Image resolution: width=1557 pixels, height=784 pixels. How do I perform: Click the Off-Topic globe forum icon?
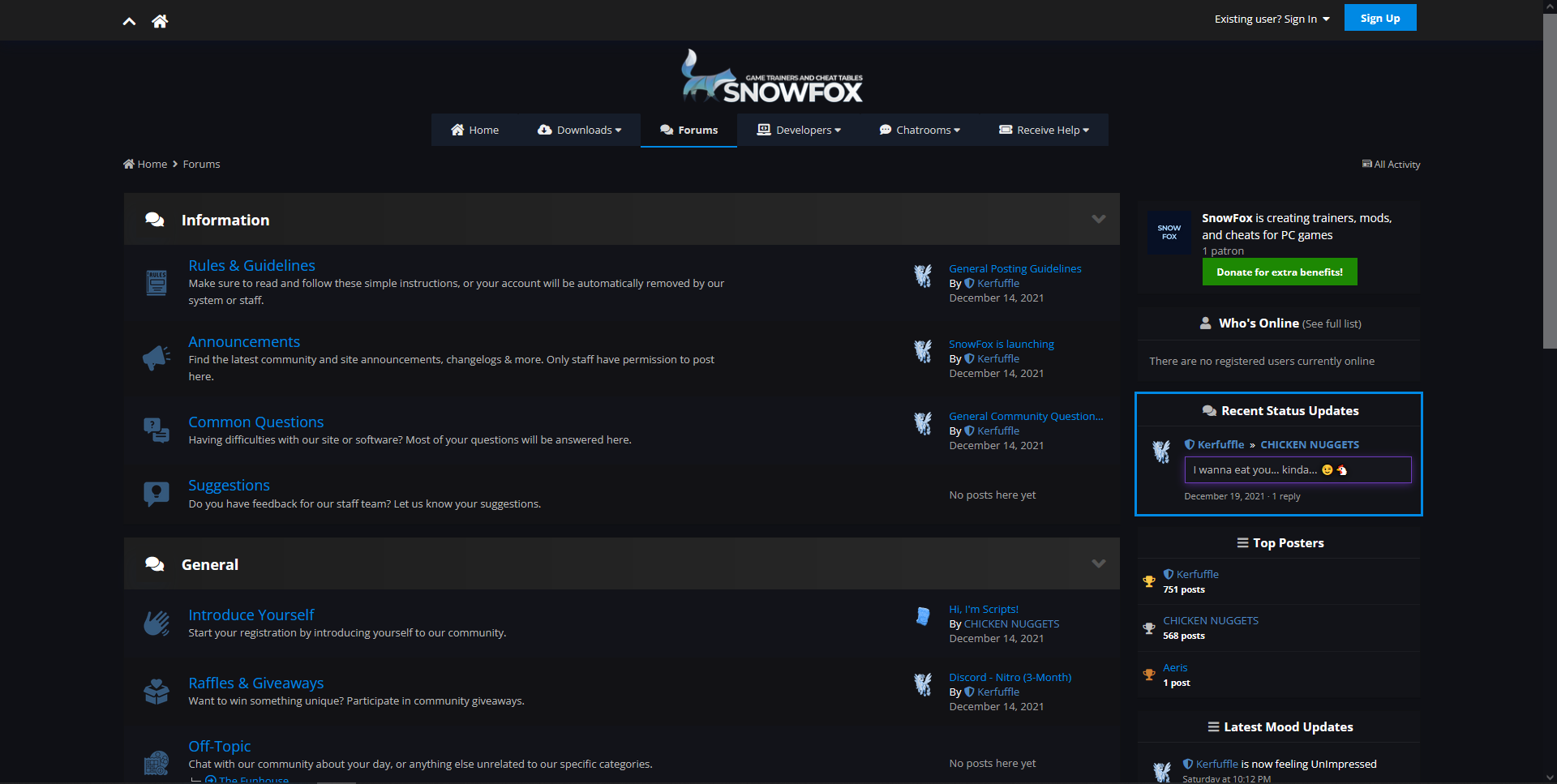click(x=157, y=762)
